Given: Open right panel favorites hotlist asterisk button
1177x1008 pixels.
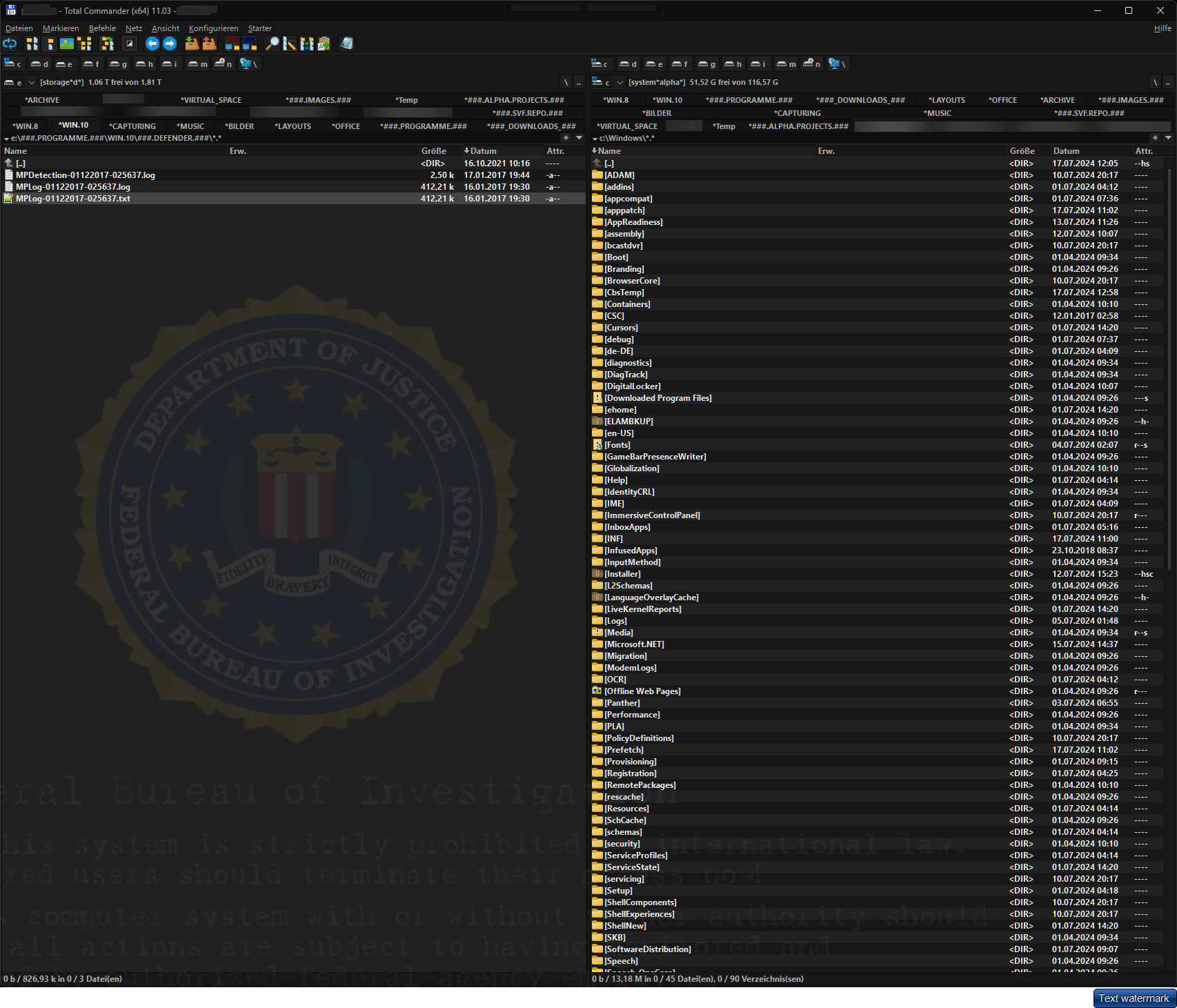Looking at the screenshot, I should [1155, 138].
